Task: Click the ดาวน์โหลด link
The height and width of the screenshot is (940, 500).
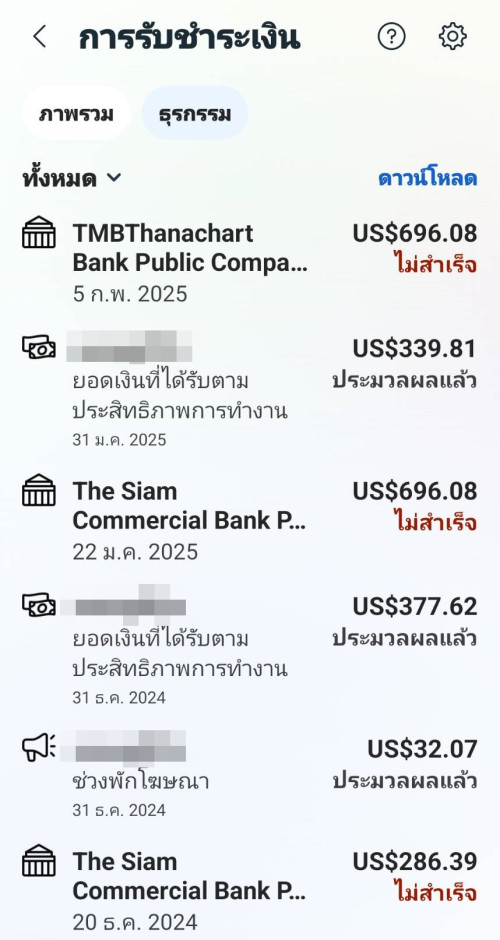Action: tap(427, 178)
